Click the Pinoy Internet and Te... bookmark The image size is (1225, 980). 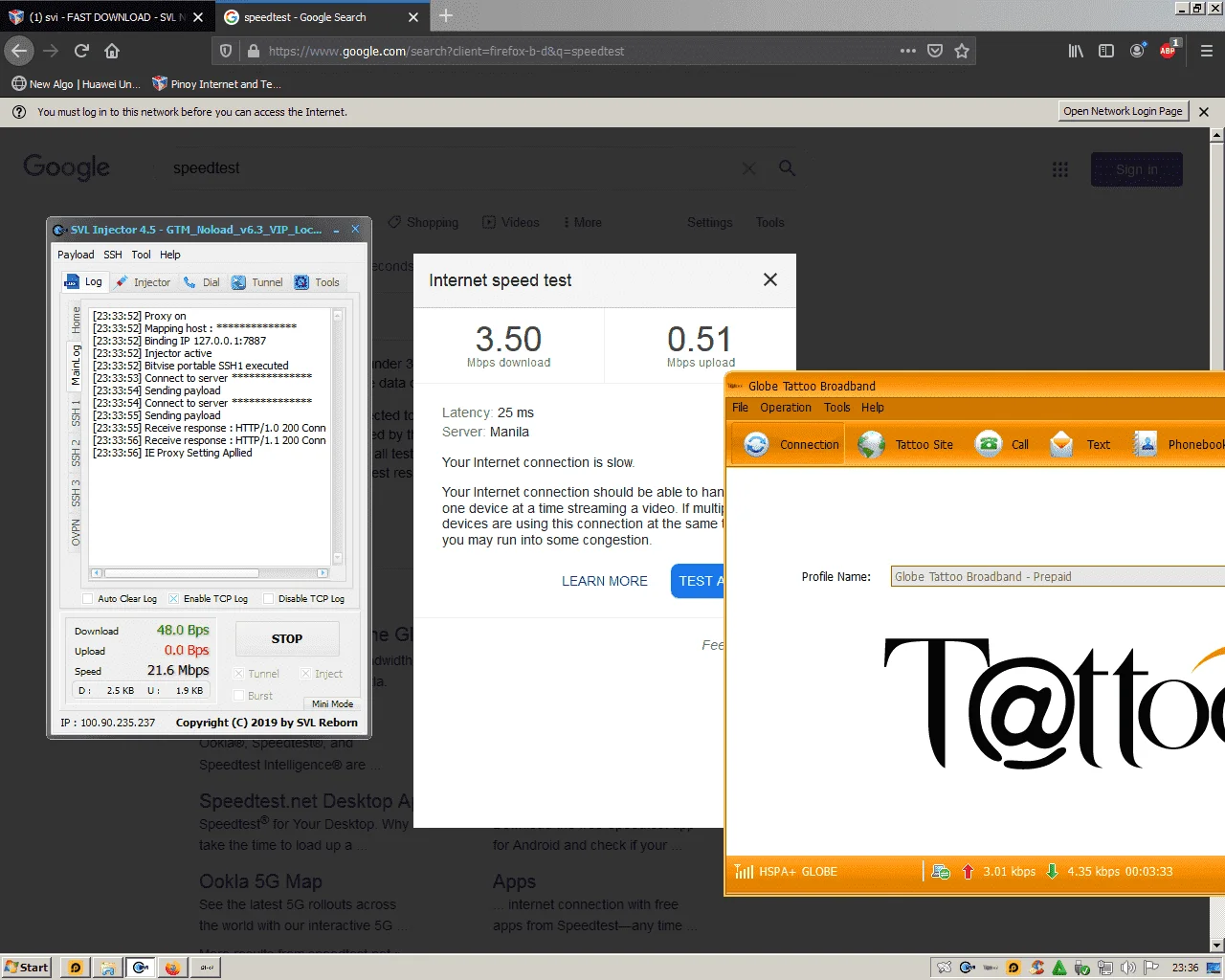[x=216, y=84]
